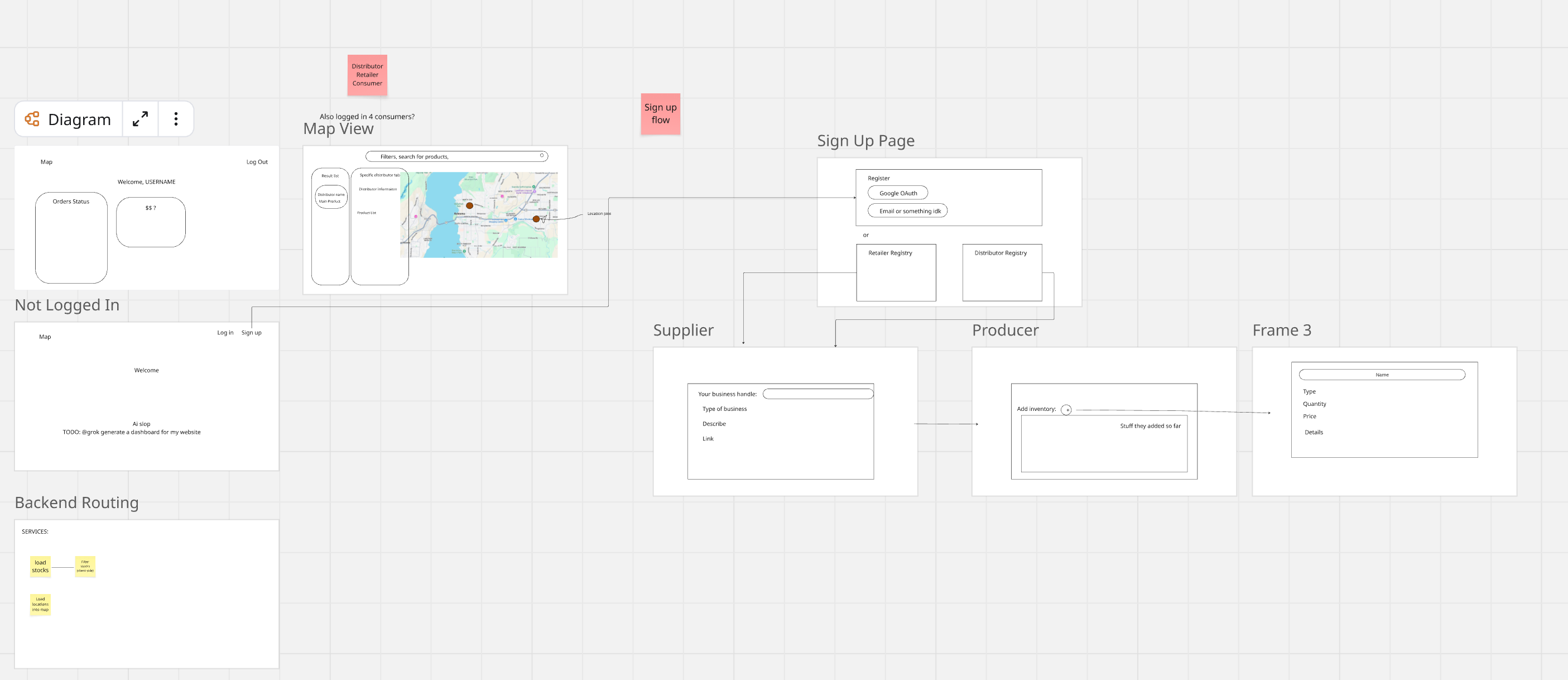Click the Log Out text in dashboard
Image resolution: width=1568 pixels, height=680 pixels.
[256, 162]
